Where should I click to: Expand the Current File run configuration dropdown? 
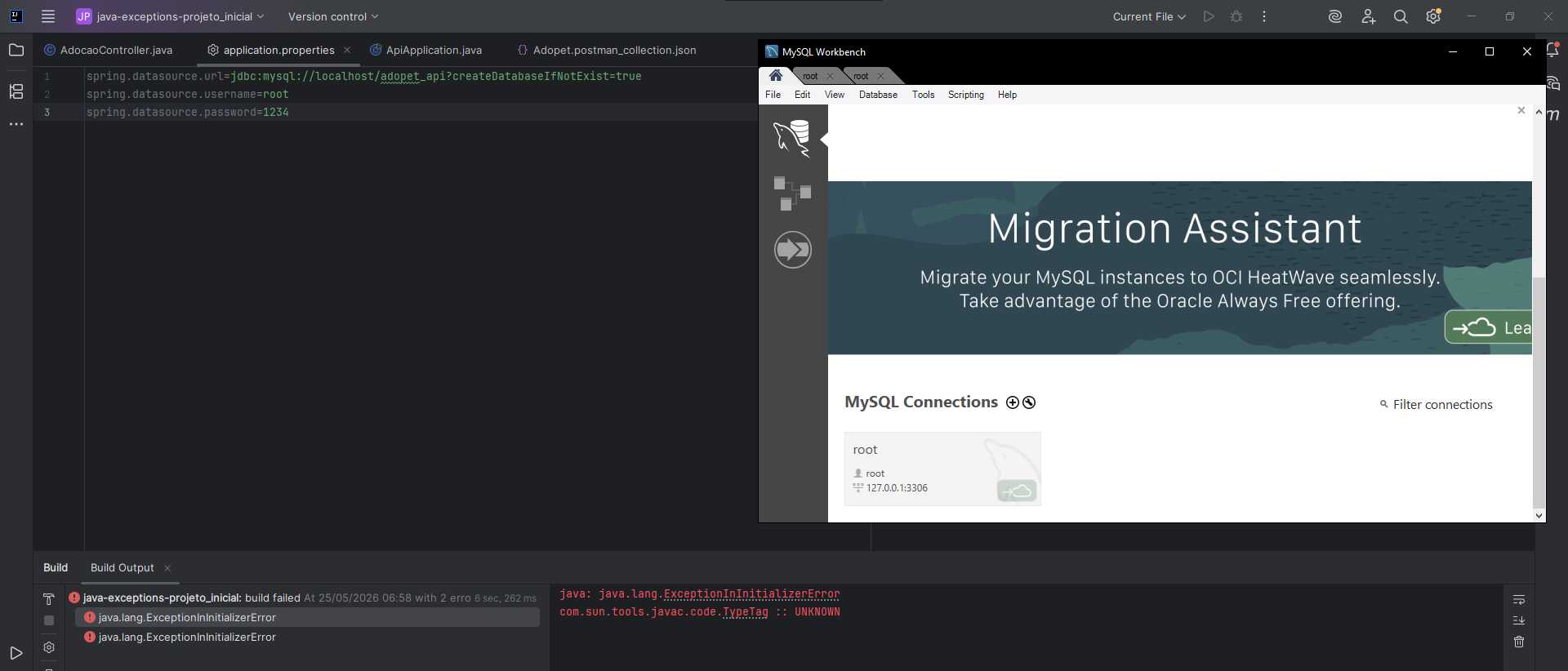pyautogui.click(x=1149, y=16)
